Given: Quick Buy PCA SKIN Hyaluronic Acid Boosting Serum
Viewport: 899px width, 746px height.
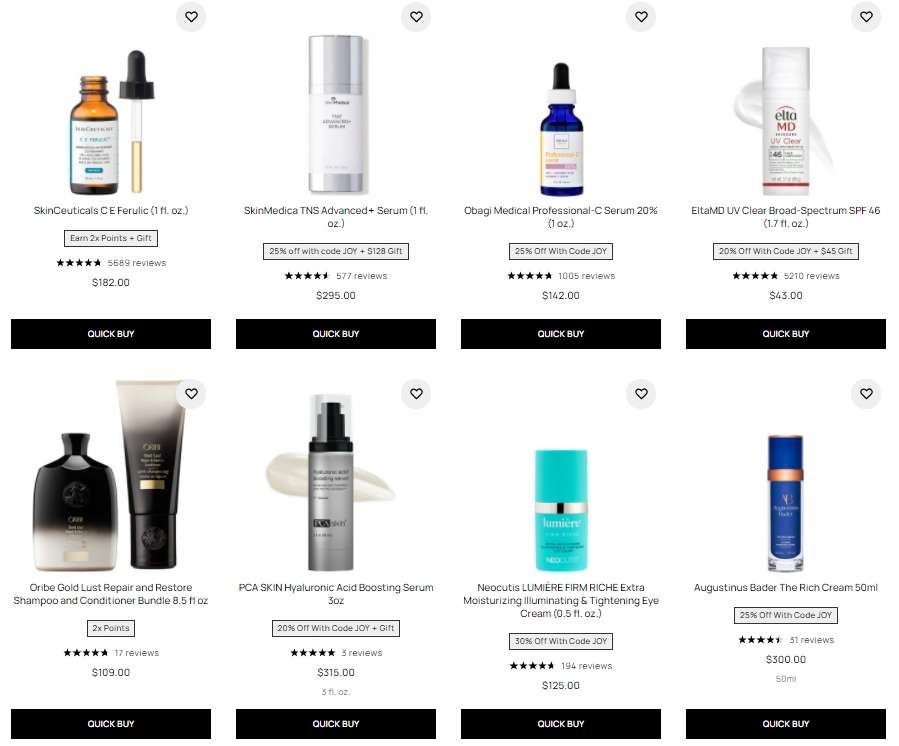Looking at the screenshot, I should (335, 724).
